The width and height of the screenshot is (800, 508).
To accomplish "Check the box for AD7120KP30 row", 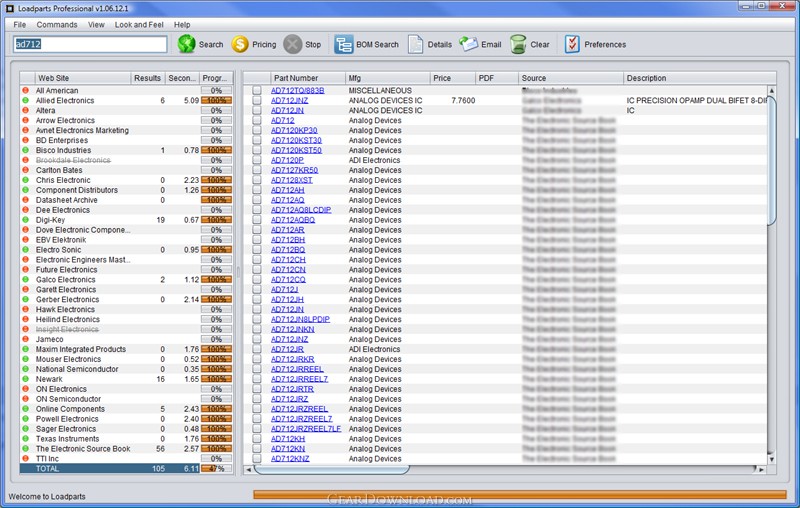I will [x=257, y=130].
